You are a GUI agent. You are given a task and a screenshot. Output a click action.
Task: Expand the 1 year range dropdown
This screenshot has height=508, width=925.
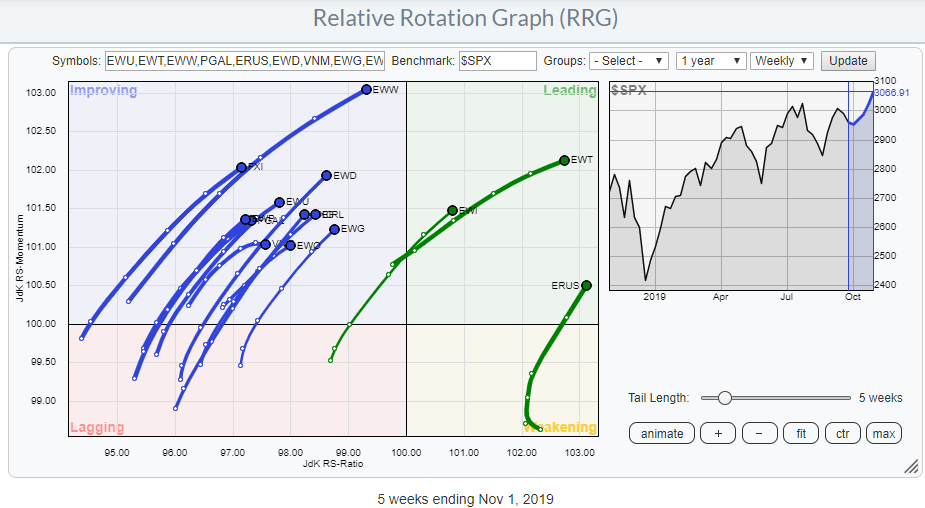click(x=710, y=61)
